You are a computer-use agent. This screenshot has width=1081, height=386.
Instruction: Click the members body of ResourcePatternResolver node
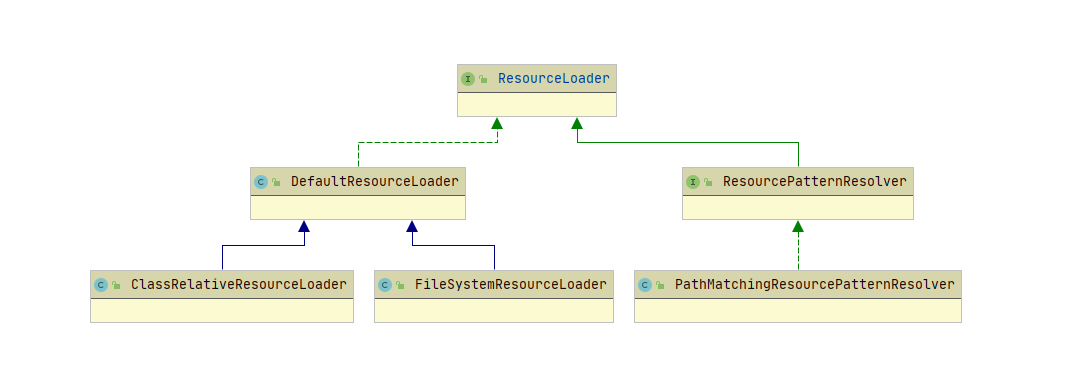tap(798, 207)
